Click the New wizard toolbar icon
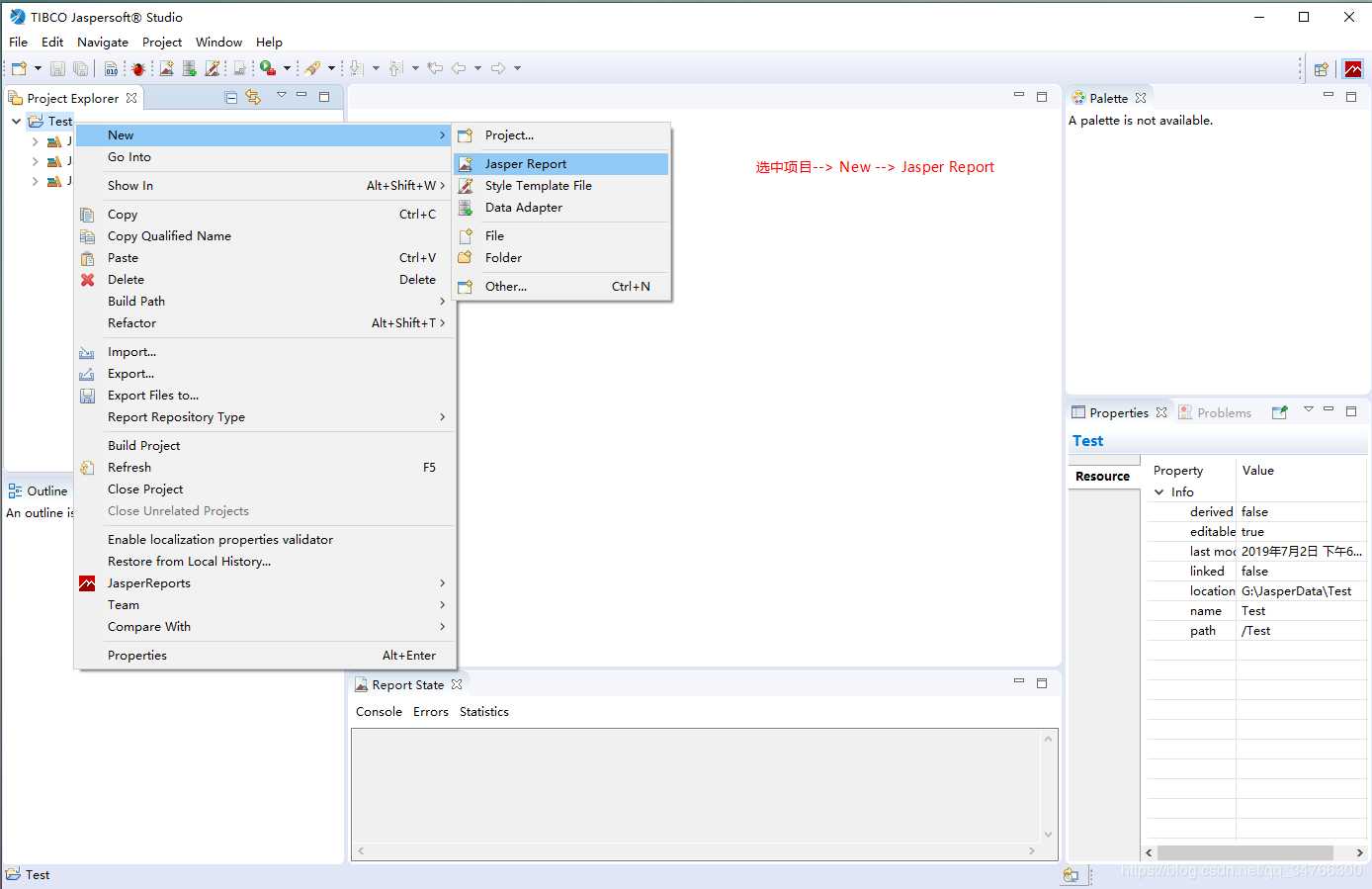Viewport: 1372px width, 889px height. (19, 68)
